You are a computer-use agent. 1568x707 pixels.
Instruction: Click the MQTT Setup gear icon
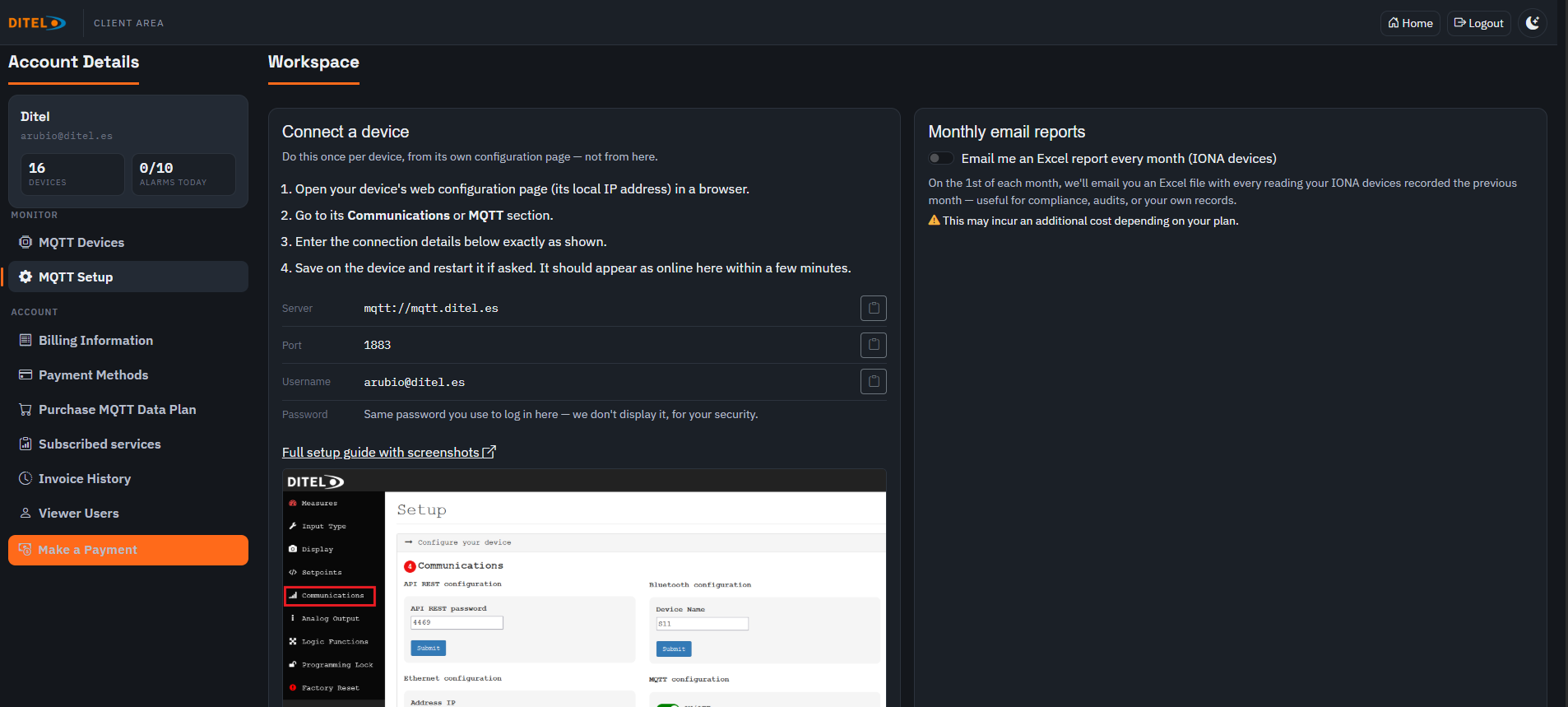click(26, 277)
